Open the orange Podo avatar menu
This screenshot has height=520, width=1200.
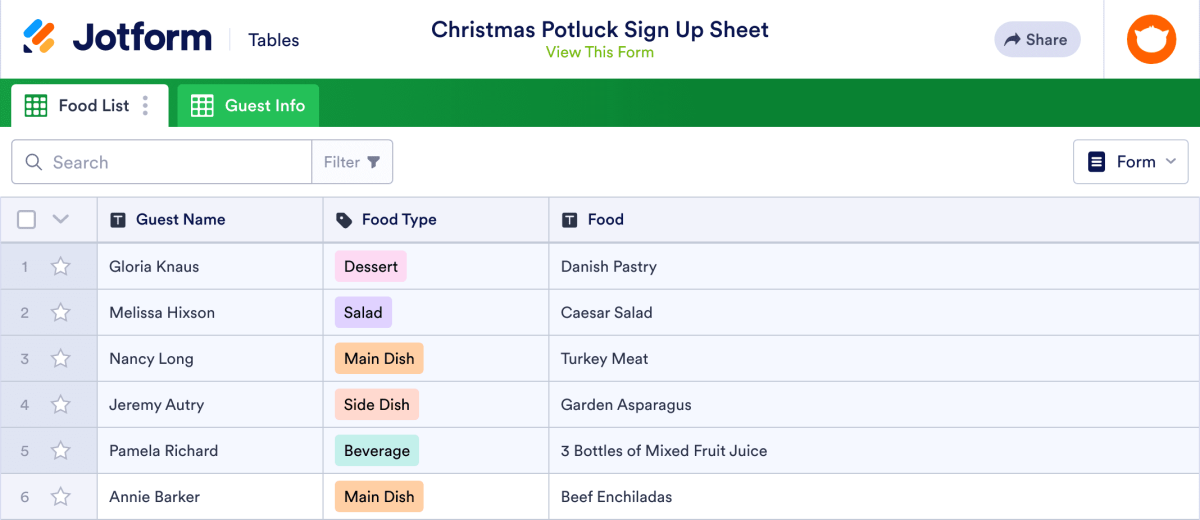pos(1152,40)
